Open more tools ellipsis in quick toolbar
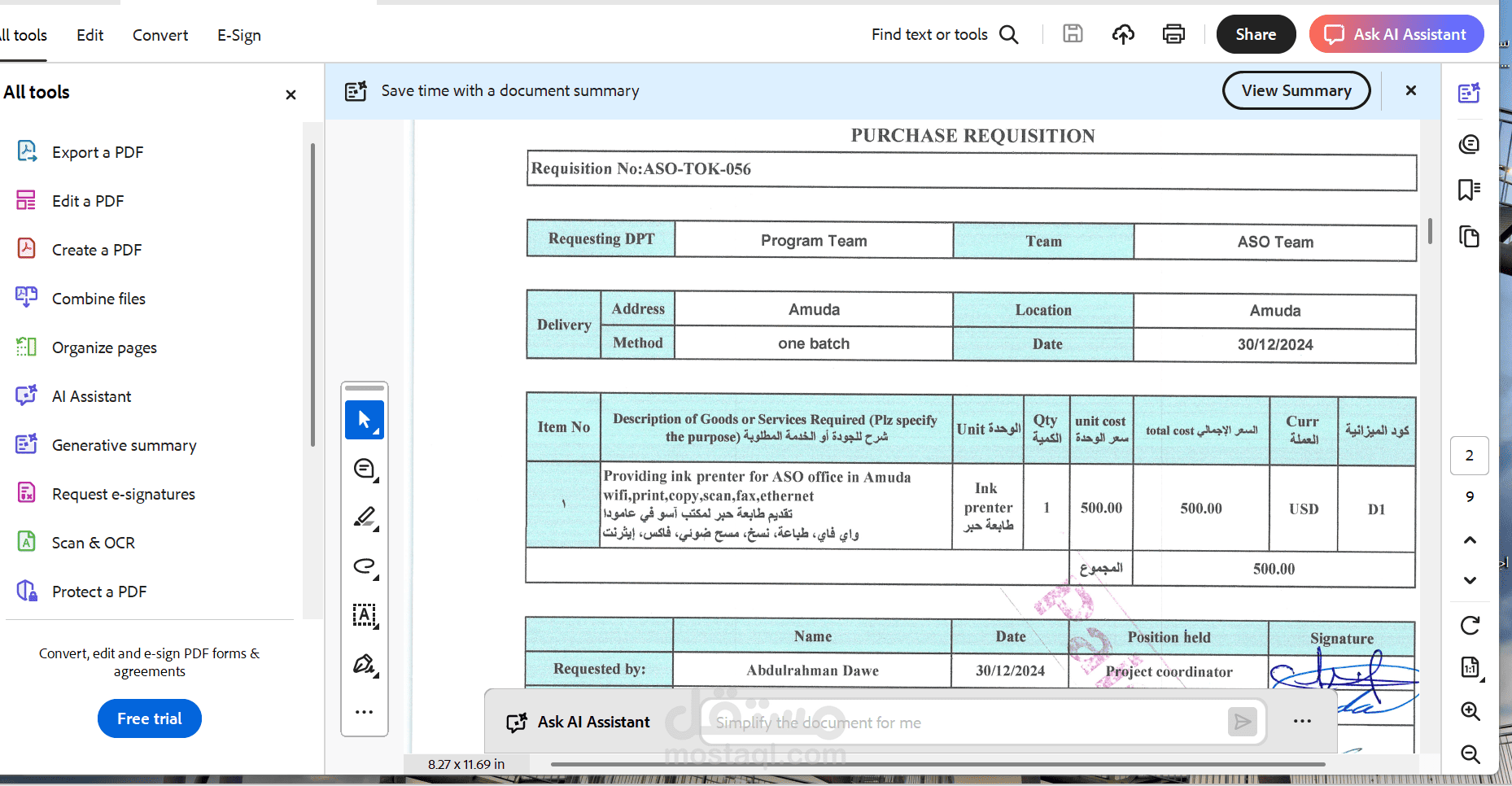 coord(365,712)
